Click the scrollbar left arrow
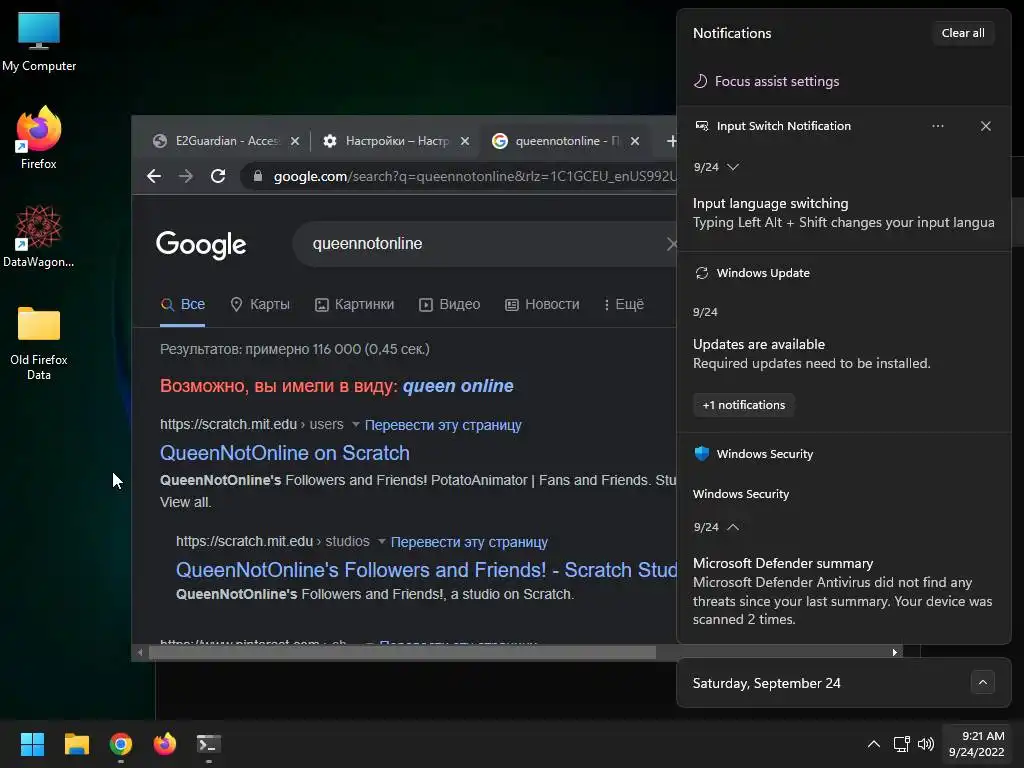The image size is (1024, 768). click(140, 652)
